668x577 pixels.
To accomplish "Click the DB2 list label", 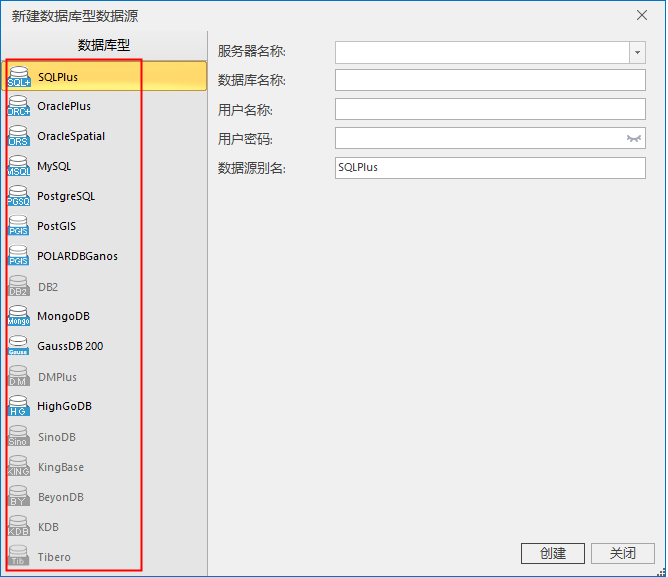I will (x=48, y=287).
